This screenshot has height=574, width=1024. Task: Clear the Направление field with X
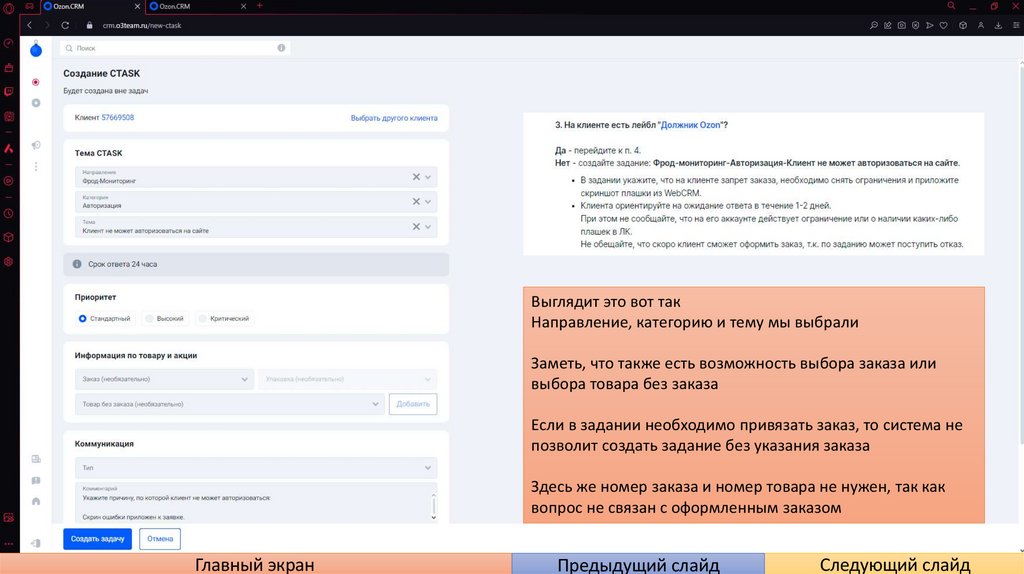click(416, 177)
